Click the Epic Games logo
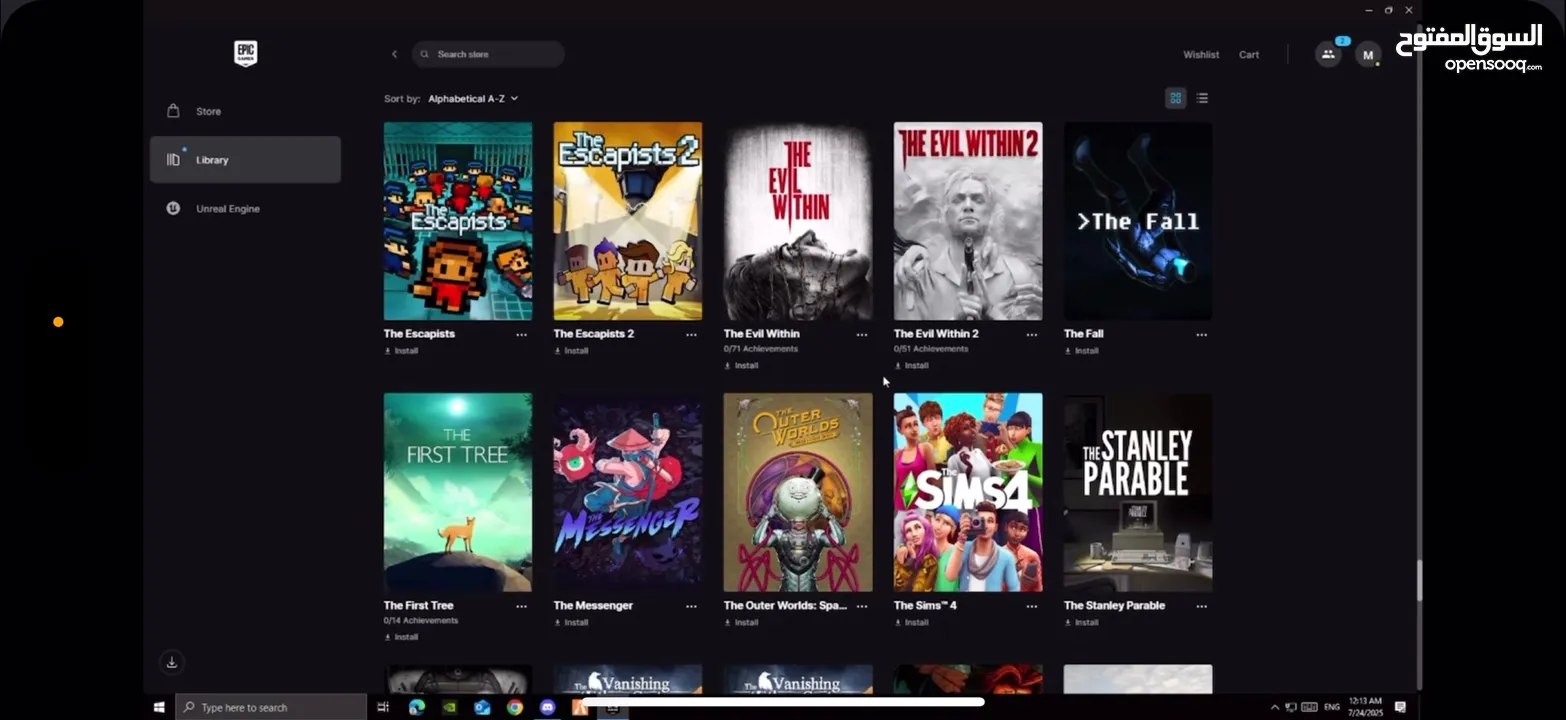The image size is (1566, 720). [x=245, y=53]
